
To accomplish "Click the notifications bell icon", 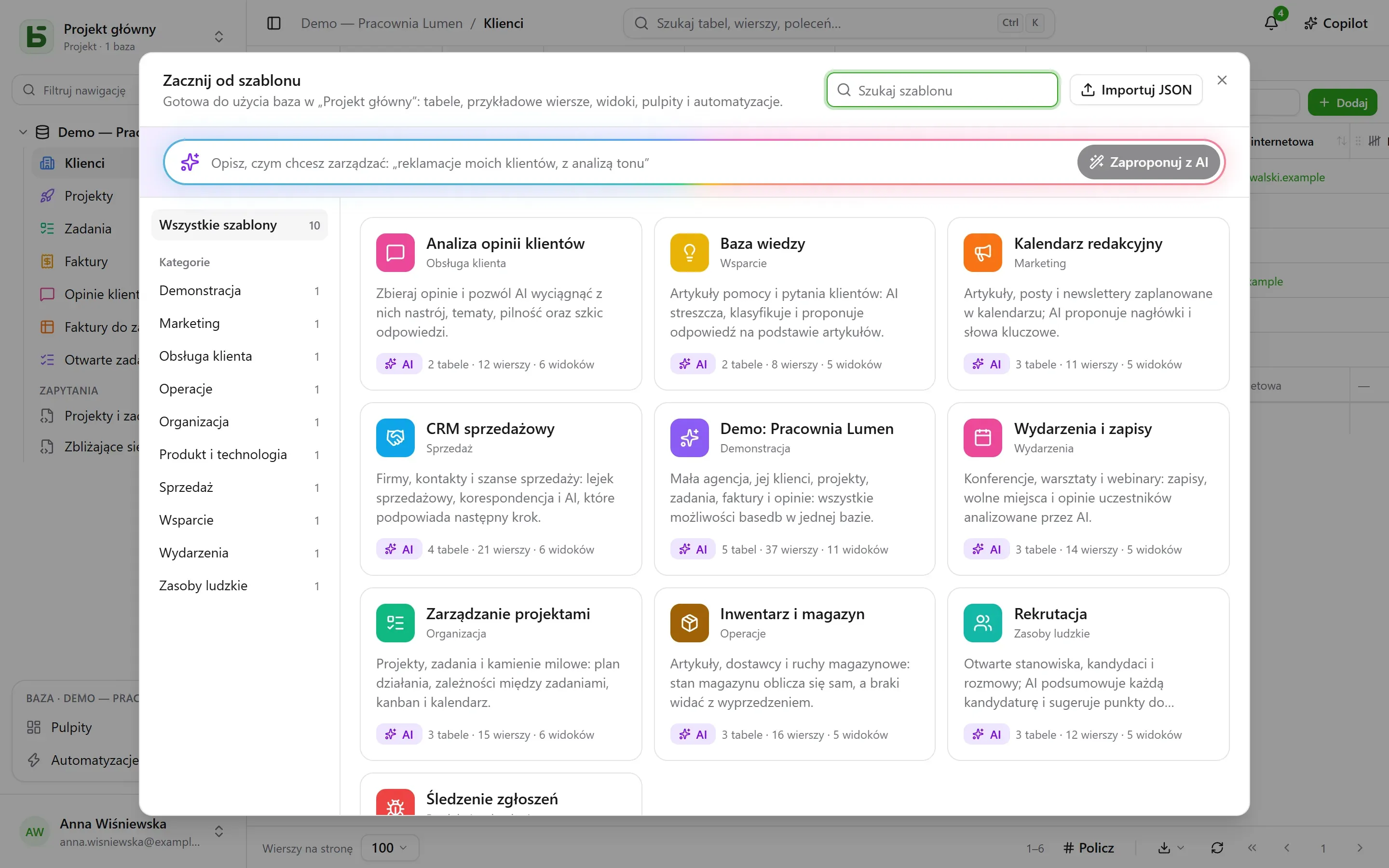I will click(1271, 23).
